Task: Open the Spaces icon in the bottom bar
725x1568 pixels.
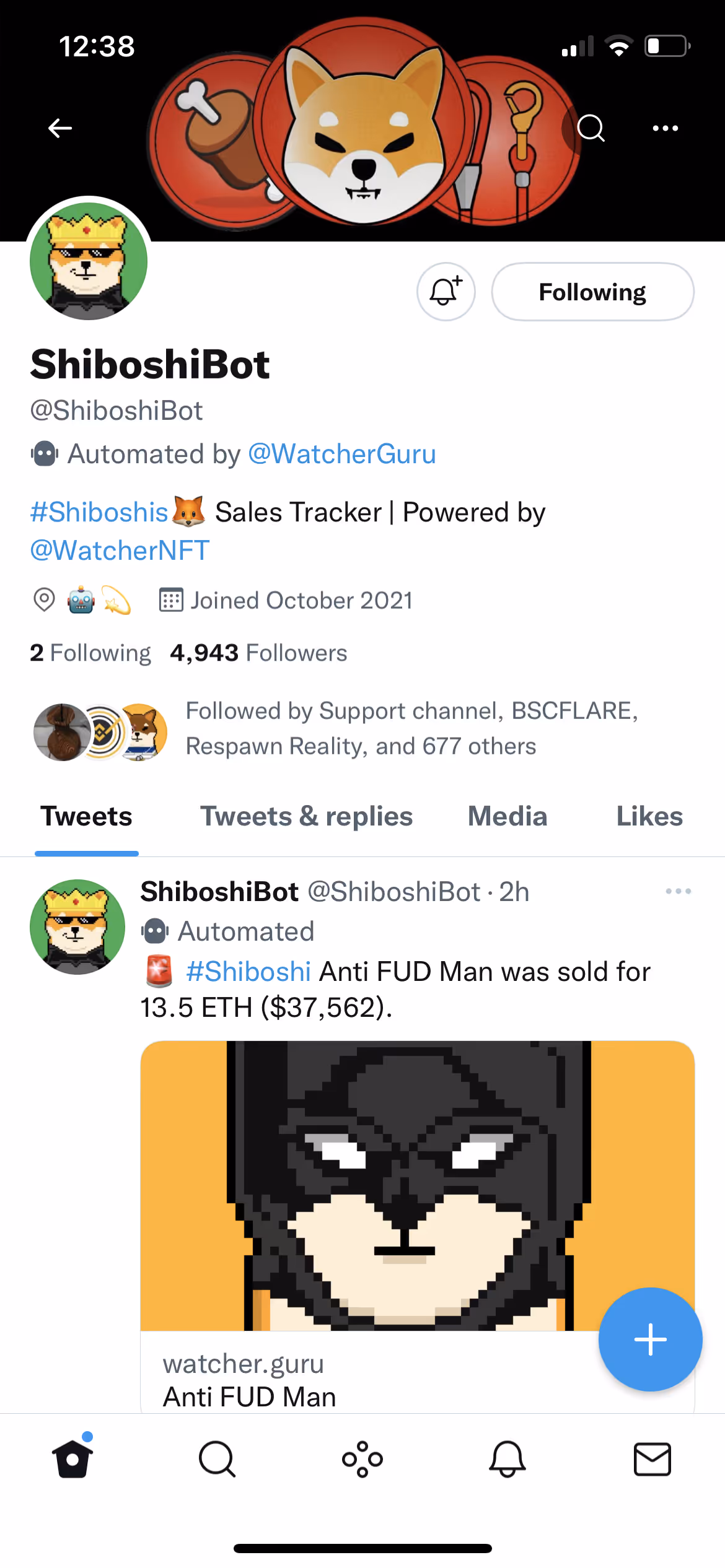Action: tap(362, 1459)
